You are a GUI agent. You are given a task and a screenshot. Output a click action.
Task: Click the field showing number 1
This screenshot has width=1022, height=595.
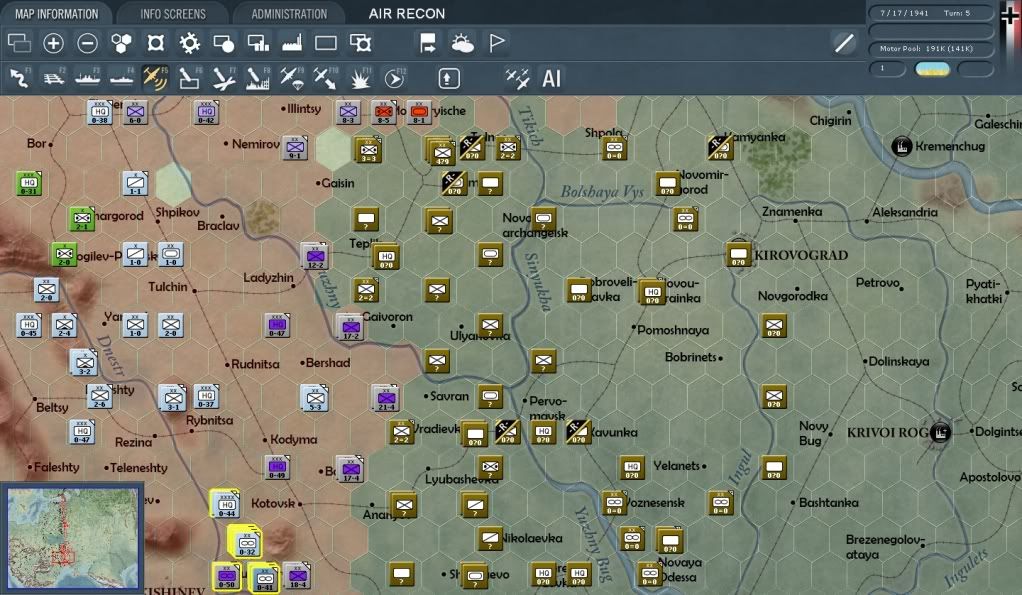pyautogui.click(x=888, y=68)
